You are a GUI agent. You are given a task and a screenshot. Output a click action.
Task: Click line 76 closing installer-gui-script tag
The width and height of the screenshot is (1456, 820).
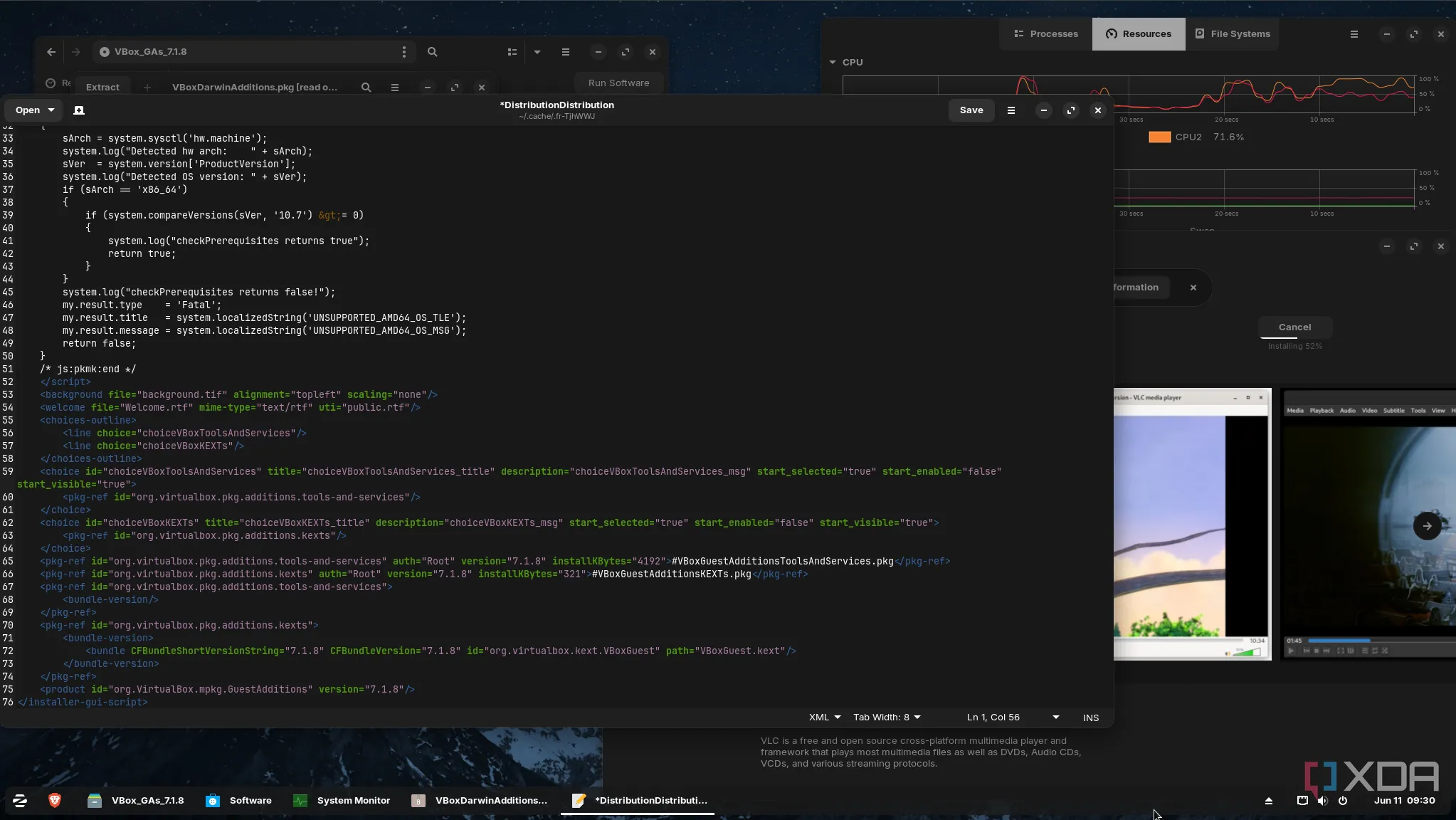pos(83,703)
